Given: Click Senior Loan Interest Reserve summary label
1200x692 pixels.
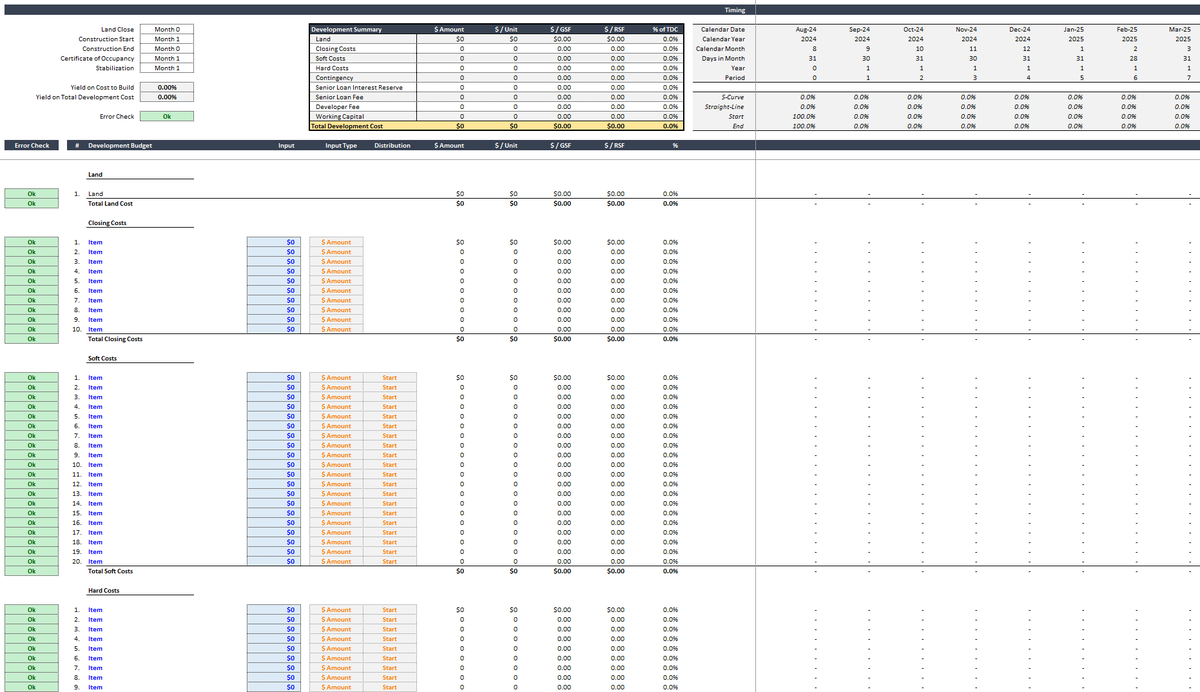Looking at the screenshot, I should coord(358,87).
